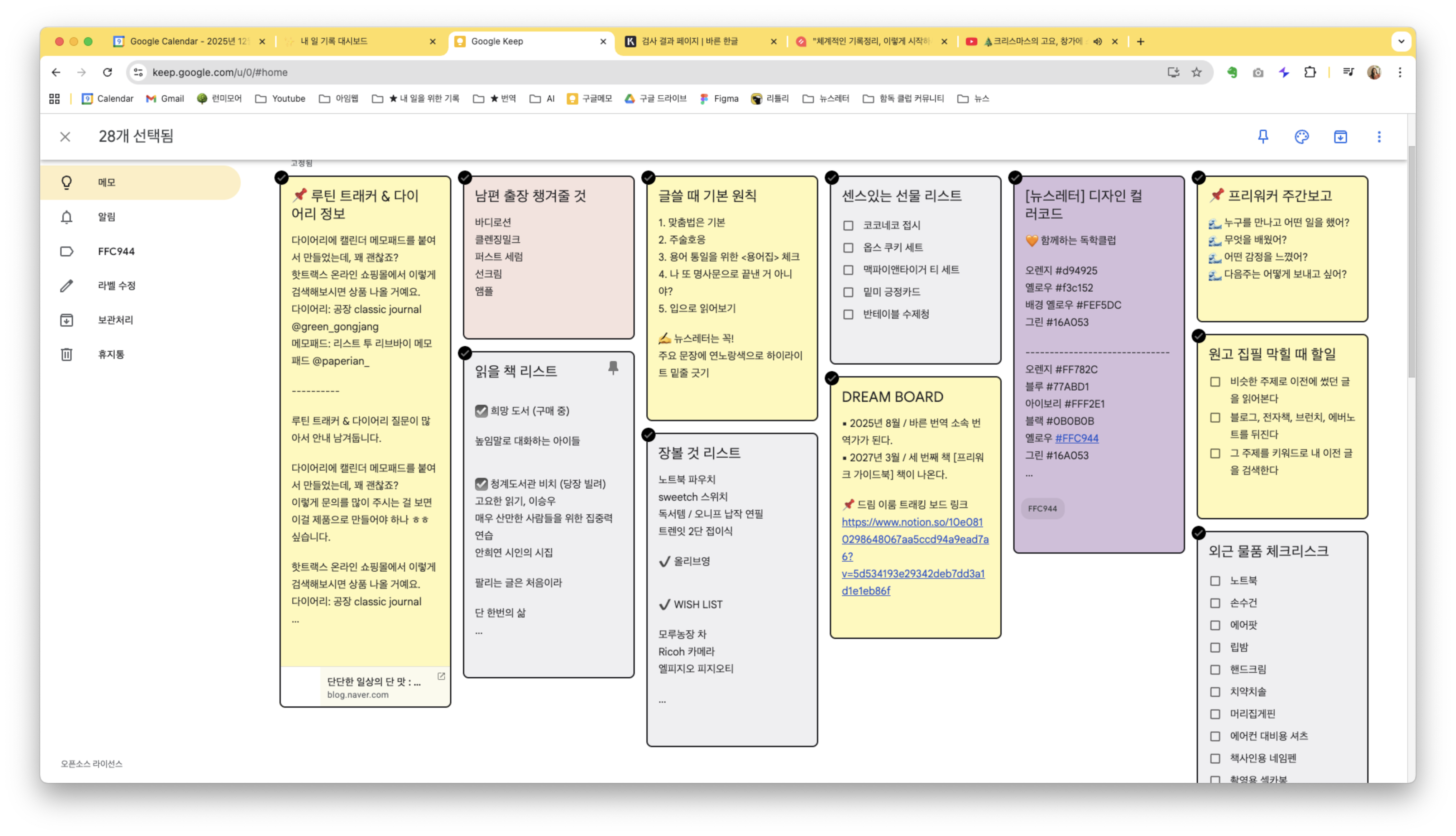Image resolution: width=1456 pixels, height=836 pixels.
Task: Clear selection with the X icon
Action: pyautogui.click(x=65, y=137)
